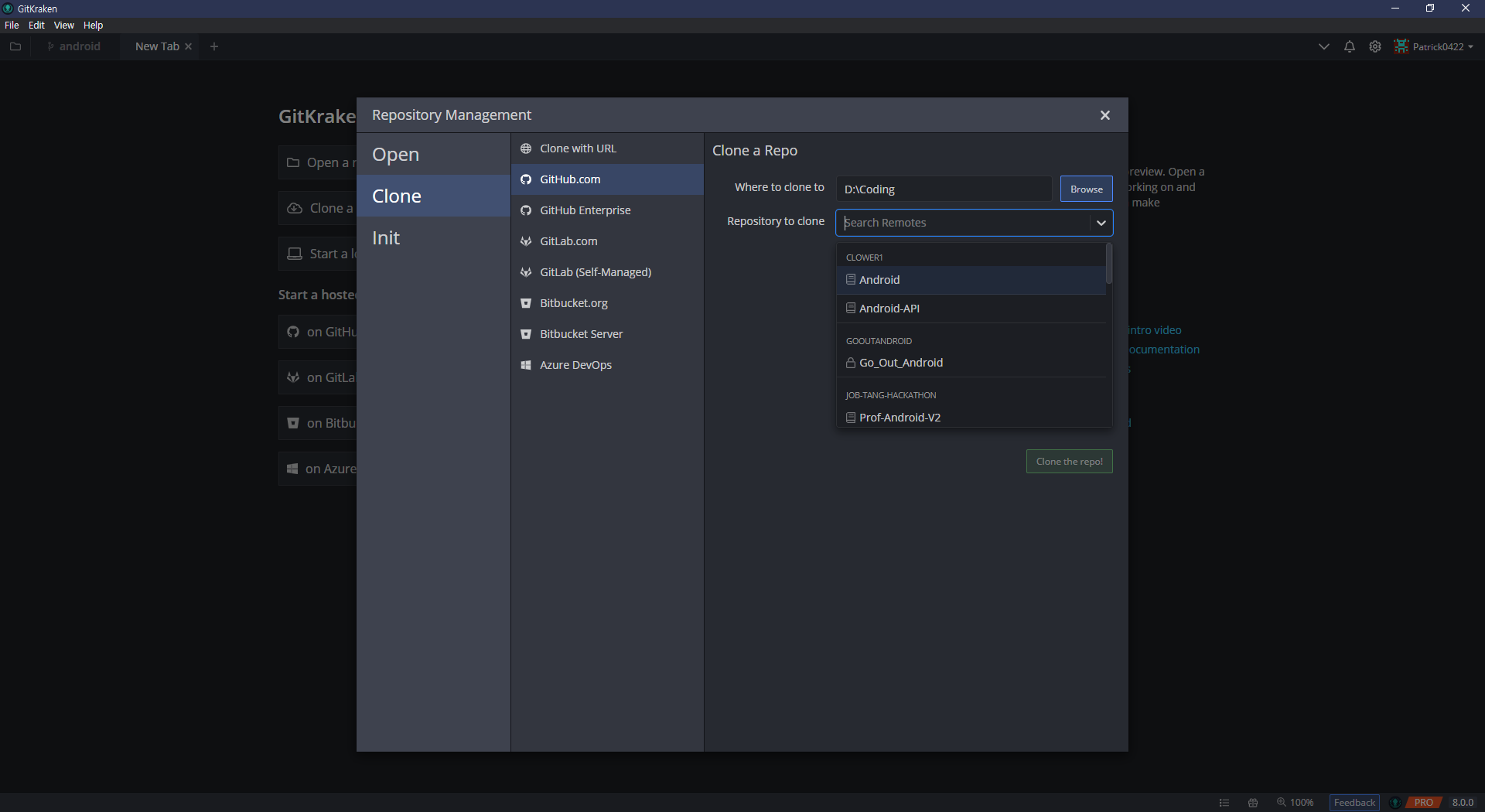
Task: Click on GitLab hosted repo button
Action: pyautogui.click(x=318, y=377)
